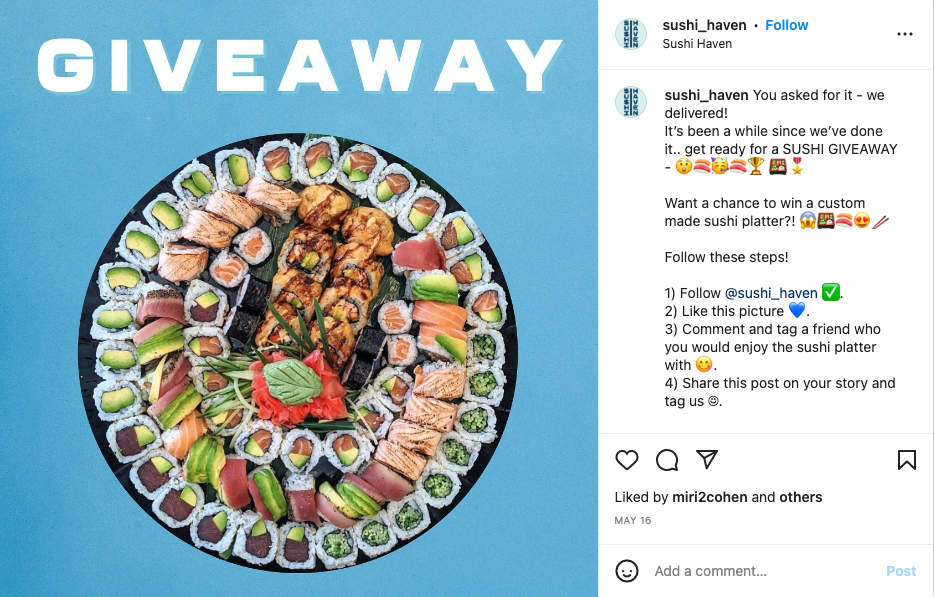The height and width of the screenshot is (597, 934).
Task: Show list of others who liked
Action: coord(800,497)
